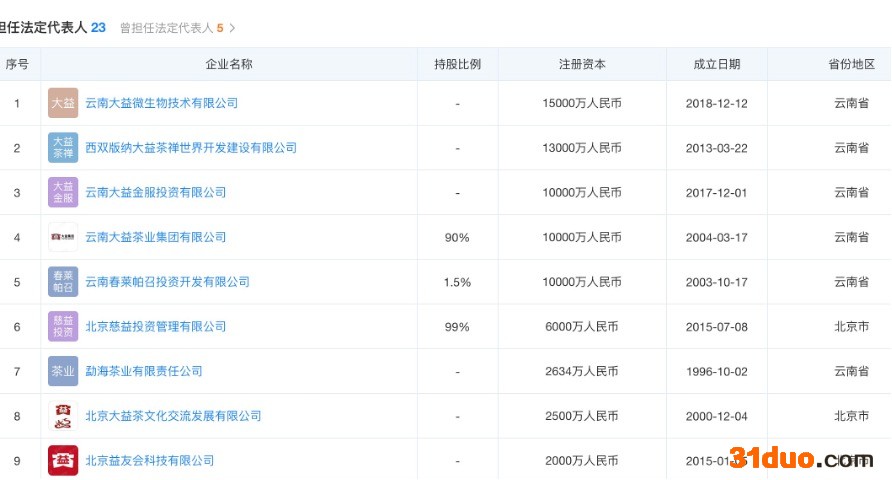Click the 成立日期 column header
The image size is (892, 480).
click(x=717, y=64)
